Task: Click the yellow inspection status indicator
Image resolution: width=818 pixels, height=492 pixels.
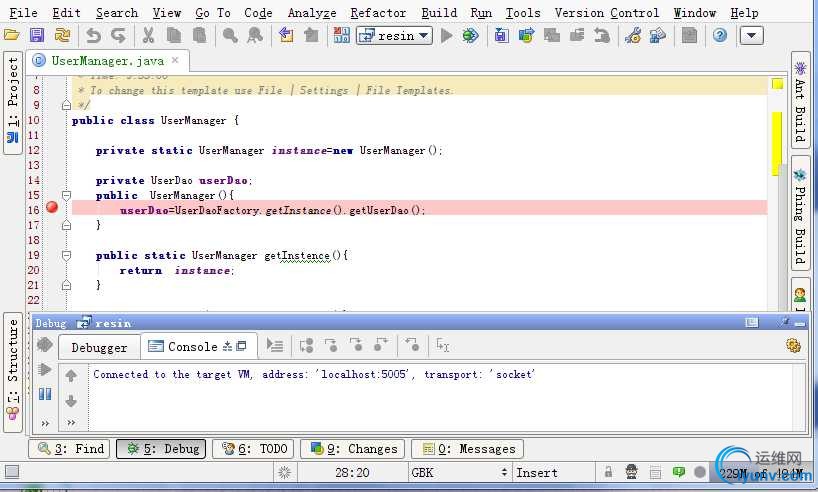Action: tap(777, 84)
